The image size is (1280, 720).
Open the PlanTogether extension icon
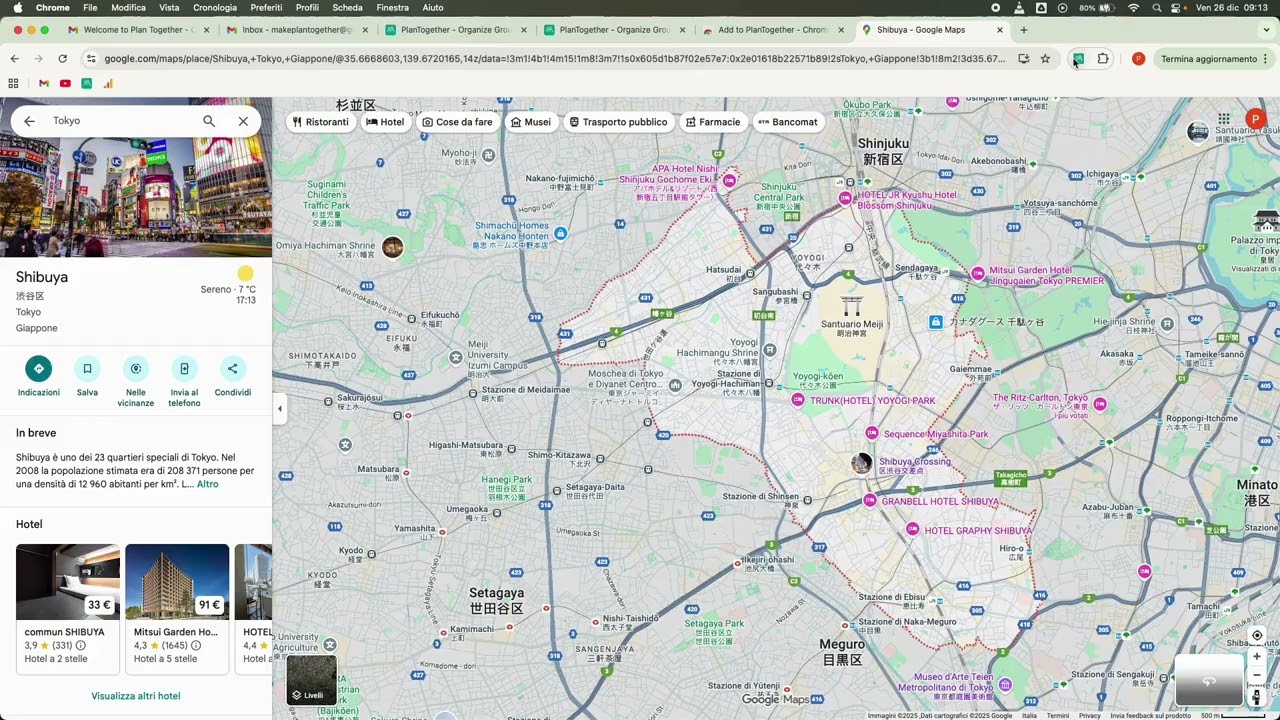[1078, 59]
